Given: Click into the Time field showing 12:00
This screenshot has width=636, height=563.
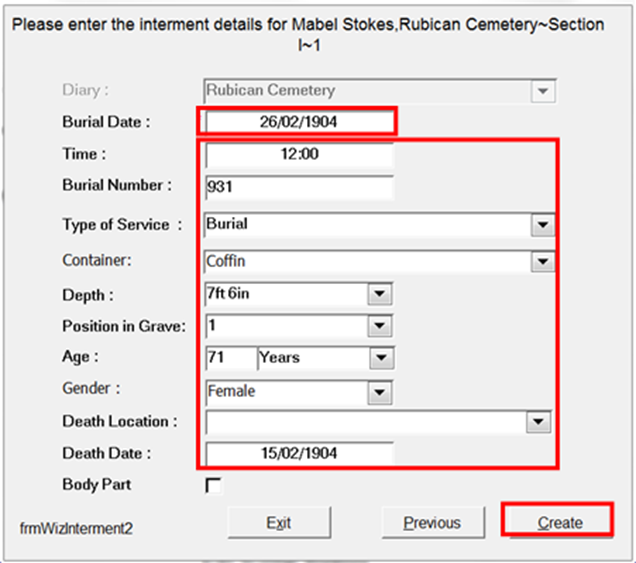Looking at the screenshot, I should (299, 154).
